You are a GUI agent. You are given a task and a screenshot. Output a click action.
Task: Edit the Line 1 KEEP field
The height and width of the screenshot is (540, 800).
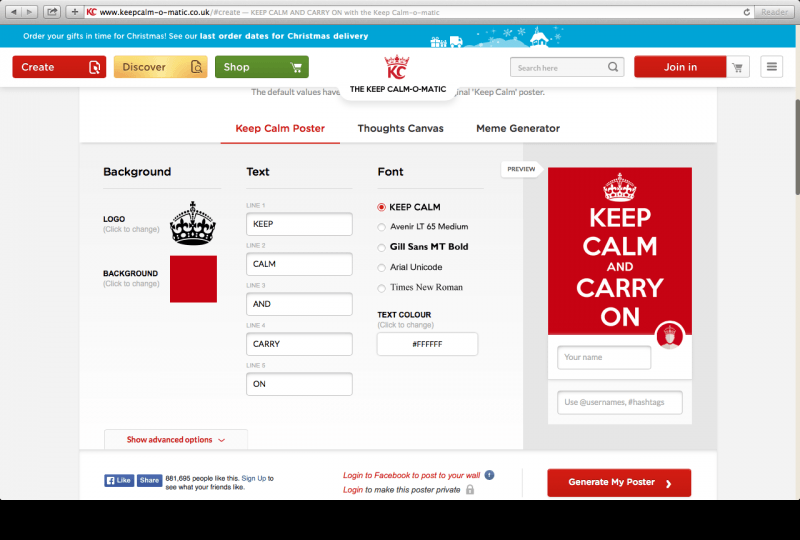299,224
